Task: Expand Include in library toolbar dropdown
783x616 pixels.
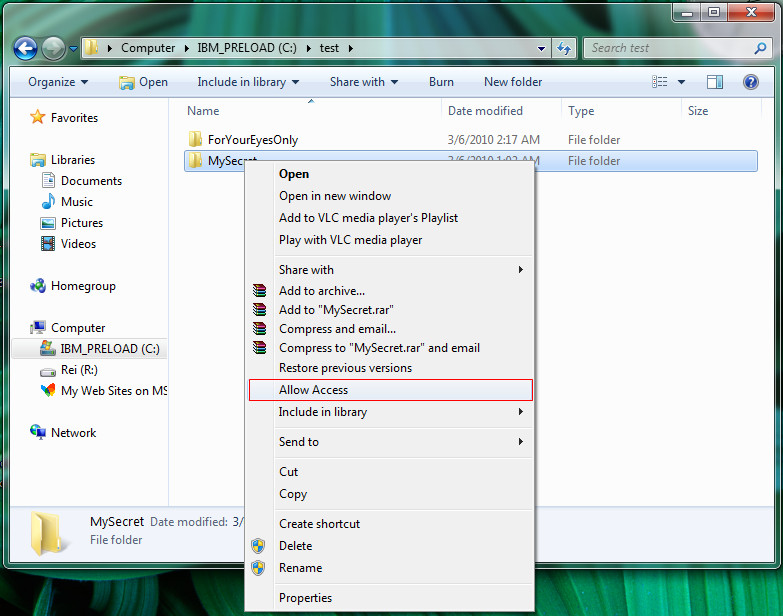Action: (248, 82)
